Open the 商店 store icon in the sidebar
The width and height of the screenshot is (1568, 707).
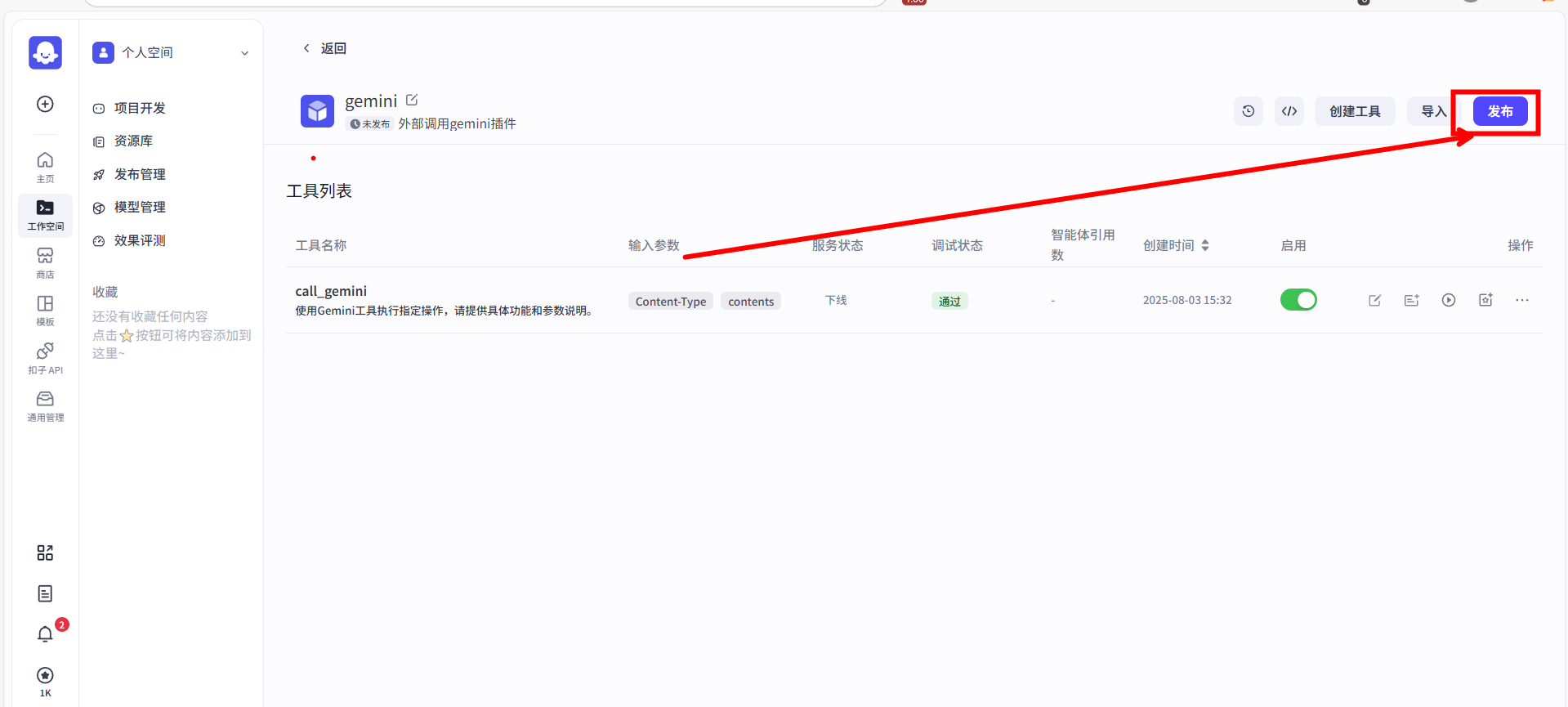coord(45,262)
